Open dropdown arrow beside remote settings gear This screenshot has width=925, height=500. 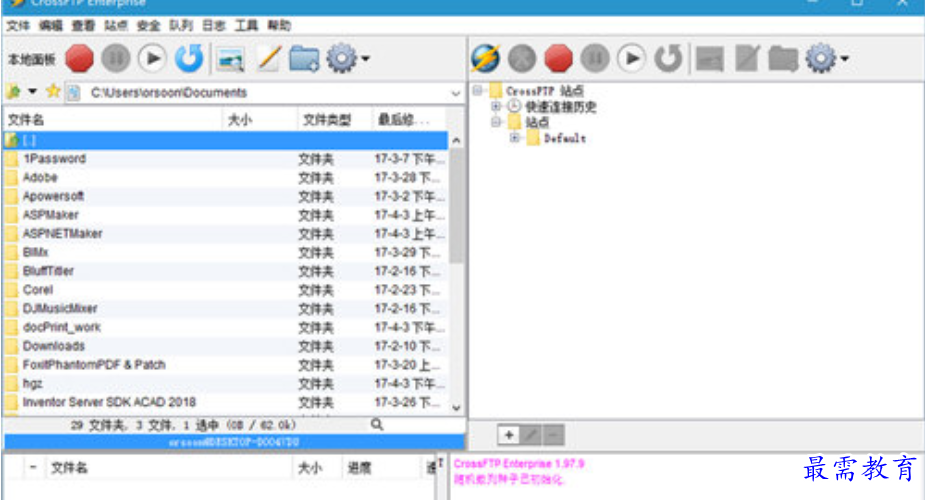click(845, 59)
